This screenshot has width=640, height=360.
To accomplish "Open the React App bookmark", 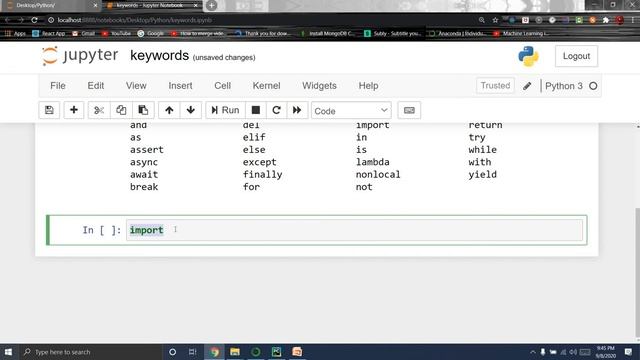I will pyautogui.click(x=49, y=33).
